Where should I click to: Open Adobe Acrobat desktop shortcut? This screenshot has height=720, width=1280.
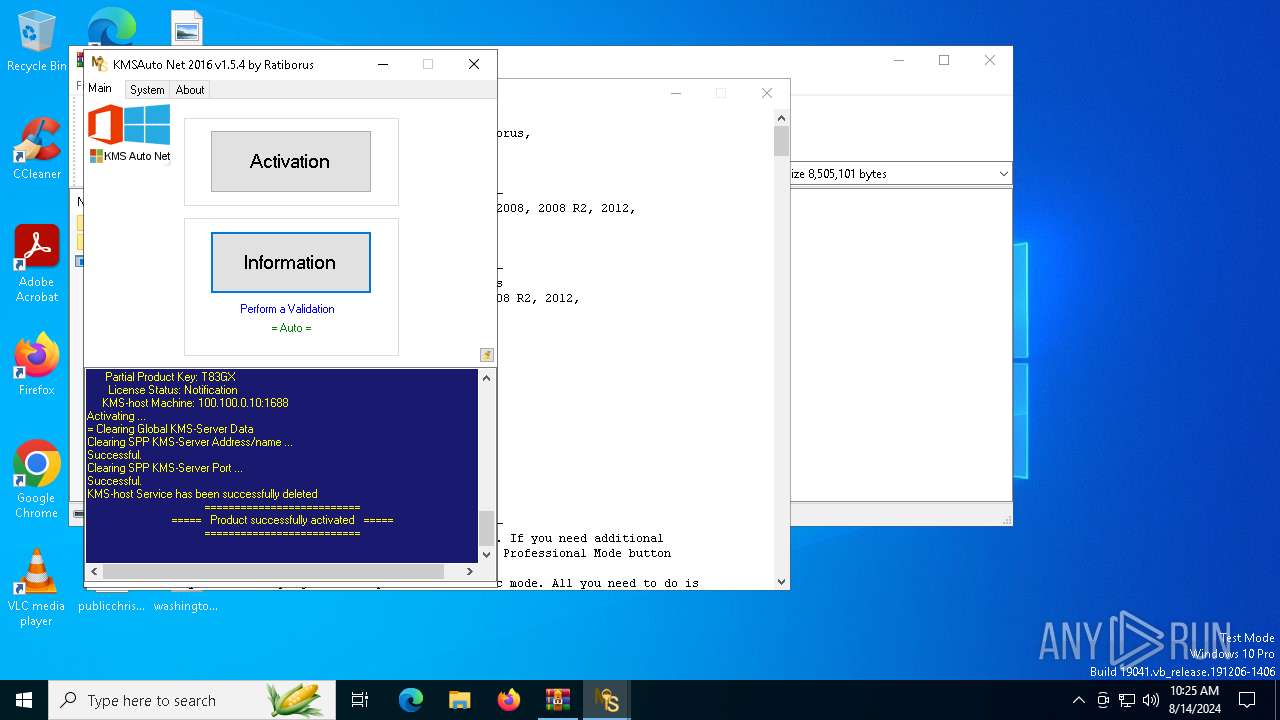click(37, 263)
